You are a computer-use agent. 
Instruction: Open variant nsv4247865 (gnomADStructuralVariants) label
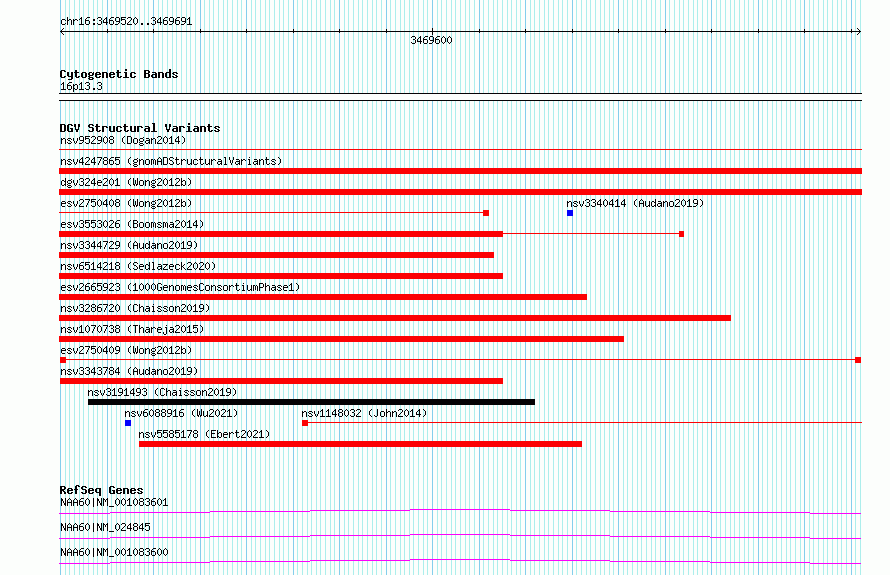coord(171,161)
